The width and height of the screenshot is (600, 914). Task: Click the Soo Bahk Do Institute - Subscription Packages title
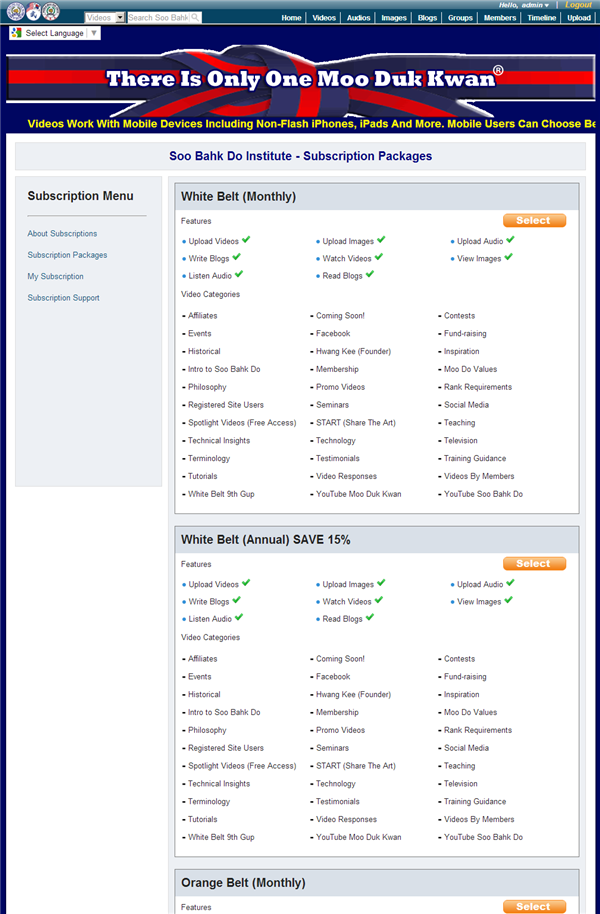(x=300, y=156)
